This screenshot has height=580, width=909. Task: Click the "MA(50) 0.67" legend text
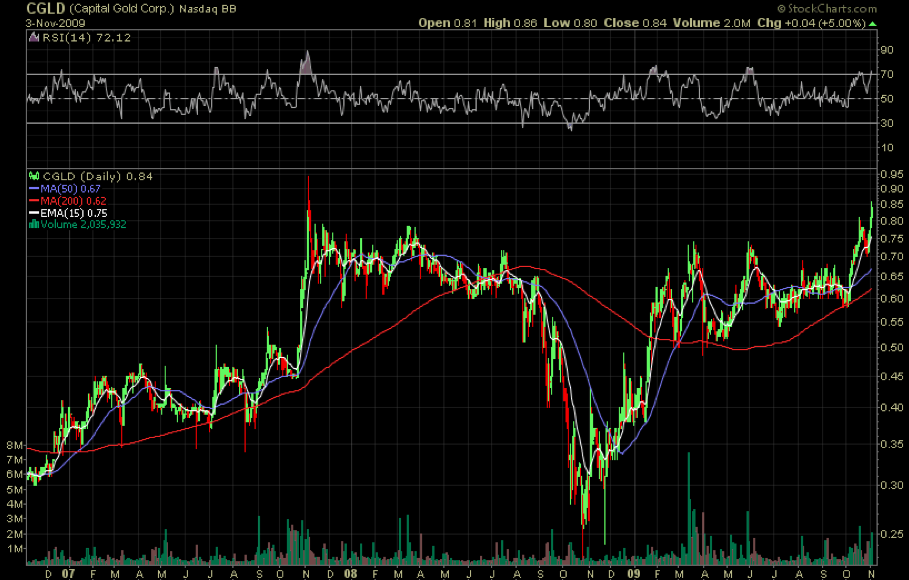coord(70,189)
